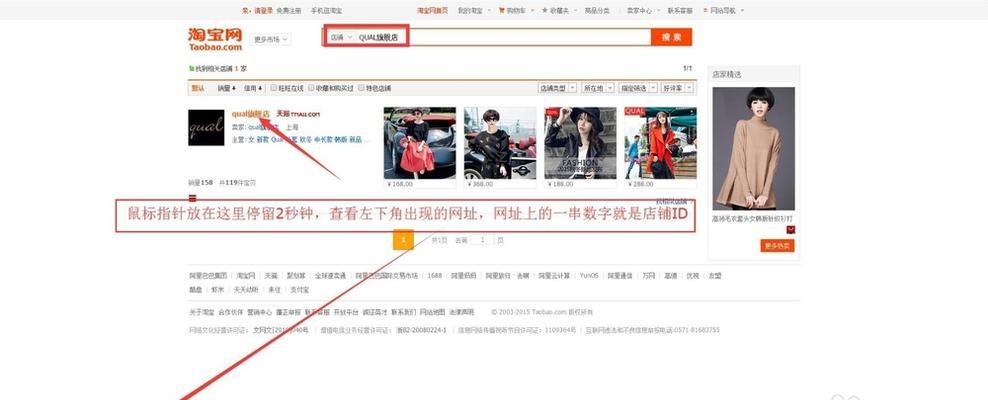This screenshot has height=400, width=988.
Task: Open 联系客服 in the top bar
Action: tap(680, 11)
